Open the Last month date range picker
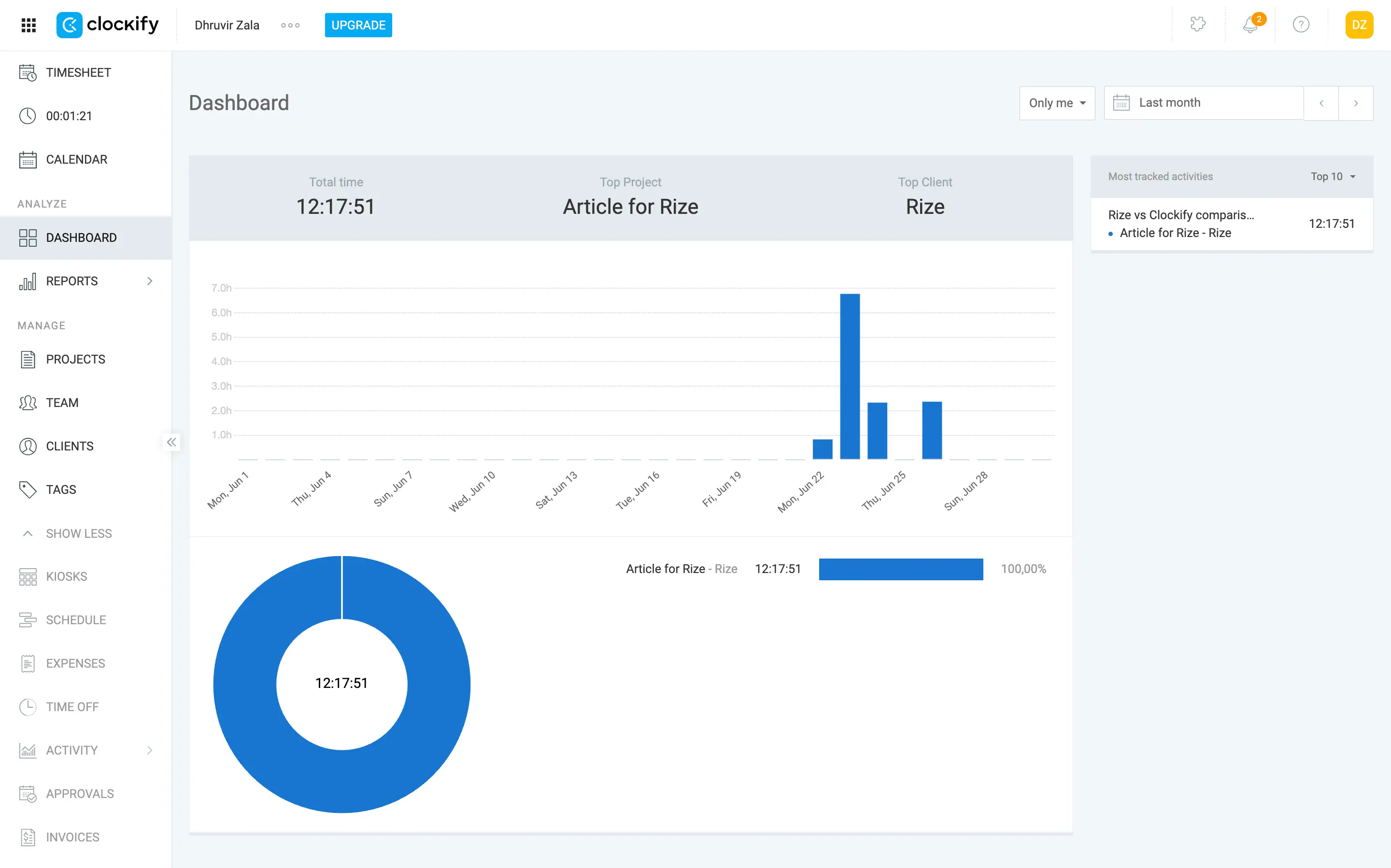The width and height of the screenshot is (1391, 868). tap(1204, 103)
